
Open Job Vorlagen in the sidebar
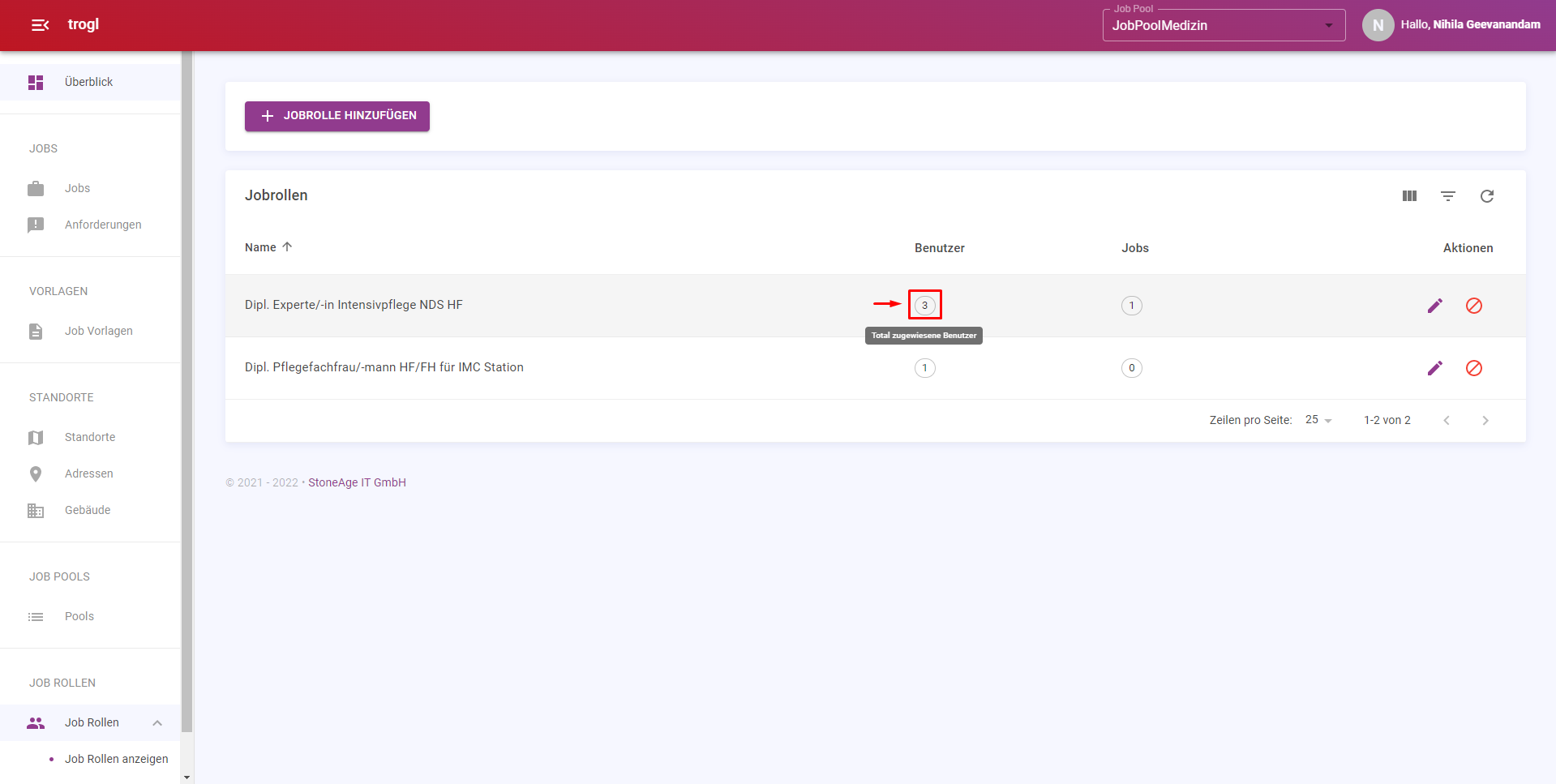pyautogui.click(x=90, y=331)
